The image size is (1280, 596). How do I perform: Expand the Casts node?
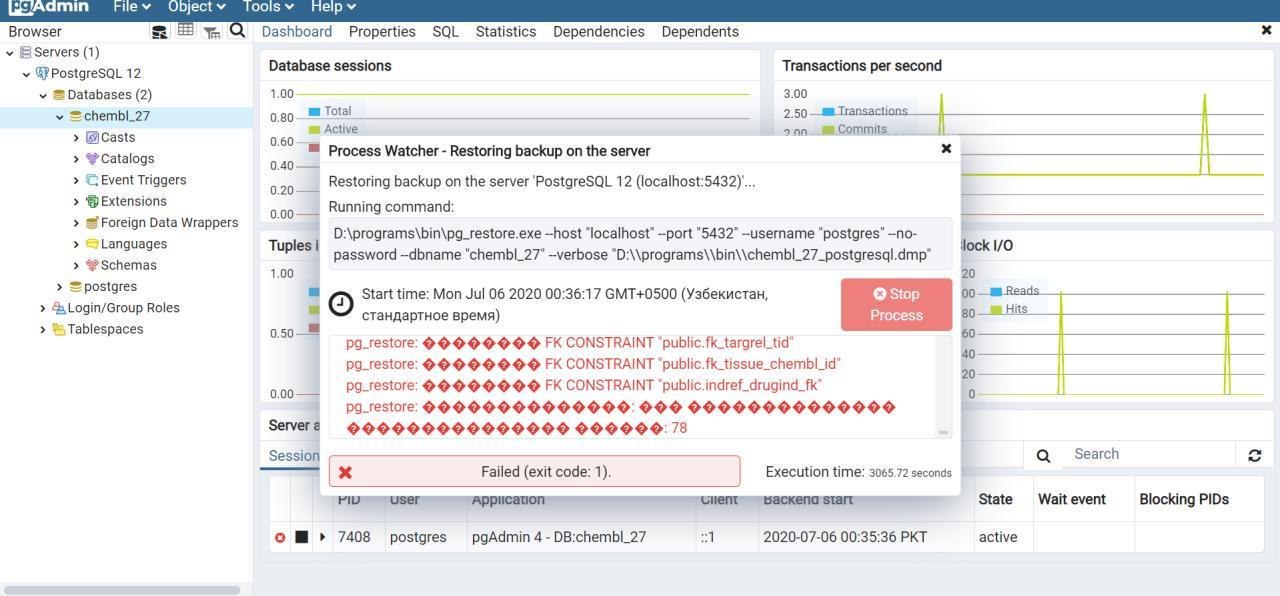click(x=76, y=137)
